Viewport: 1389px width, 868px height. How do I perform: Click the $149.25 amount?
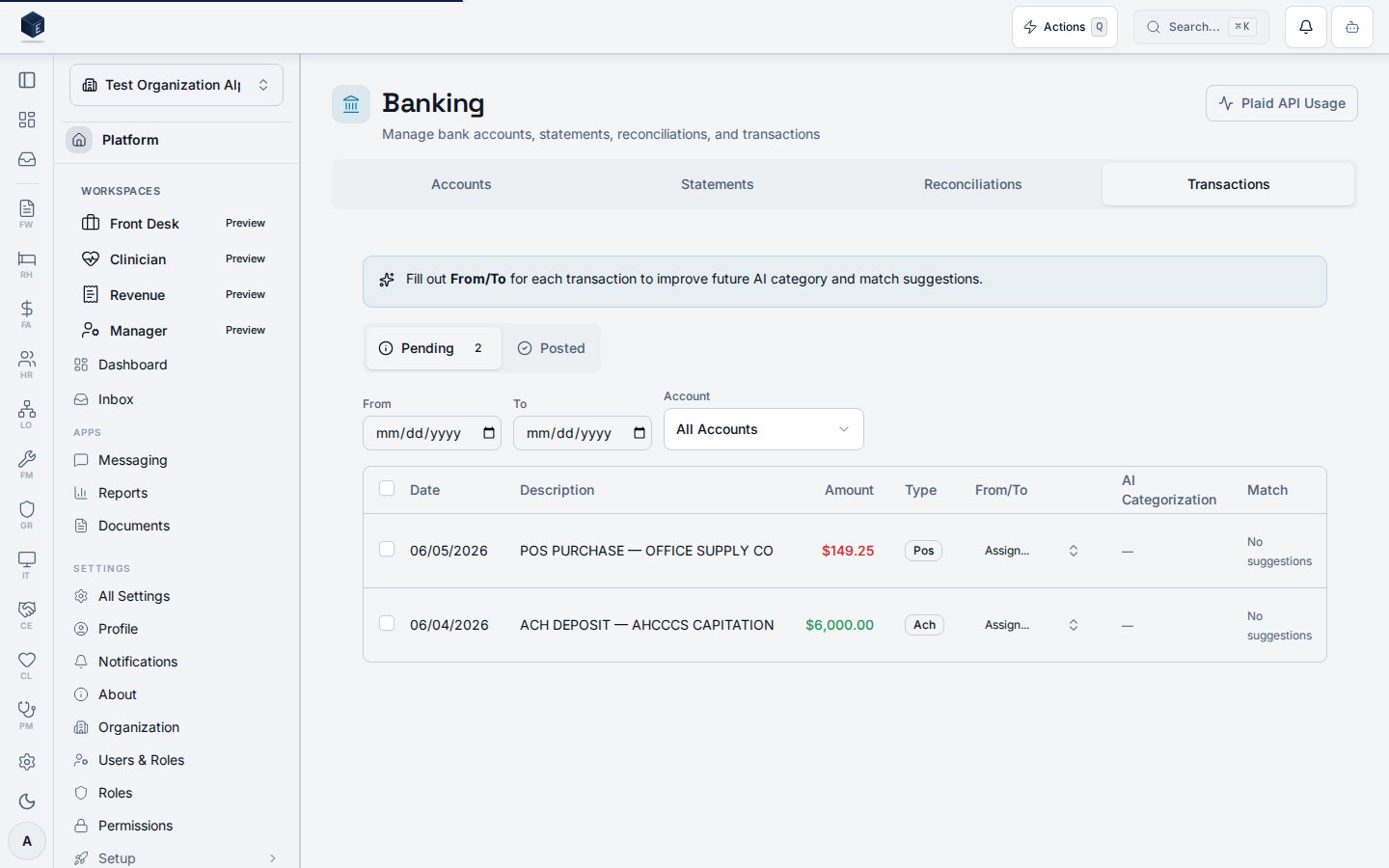pos(848,551)
